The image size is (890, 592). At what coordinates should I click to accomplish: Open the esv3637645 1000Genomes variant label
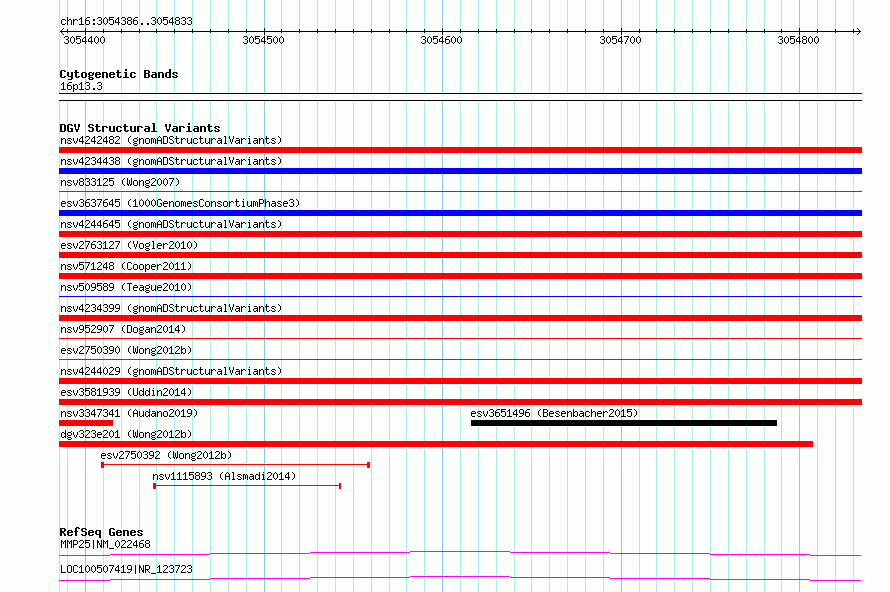point(180,203)
